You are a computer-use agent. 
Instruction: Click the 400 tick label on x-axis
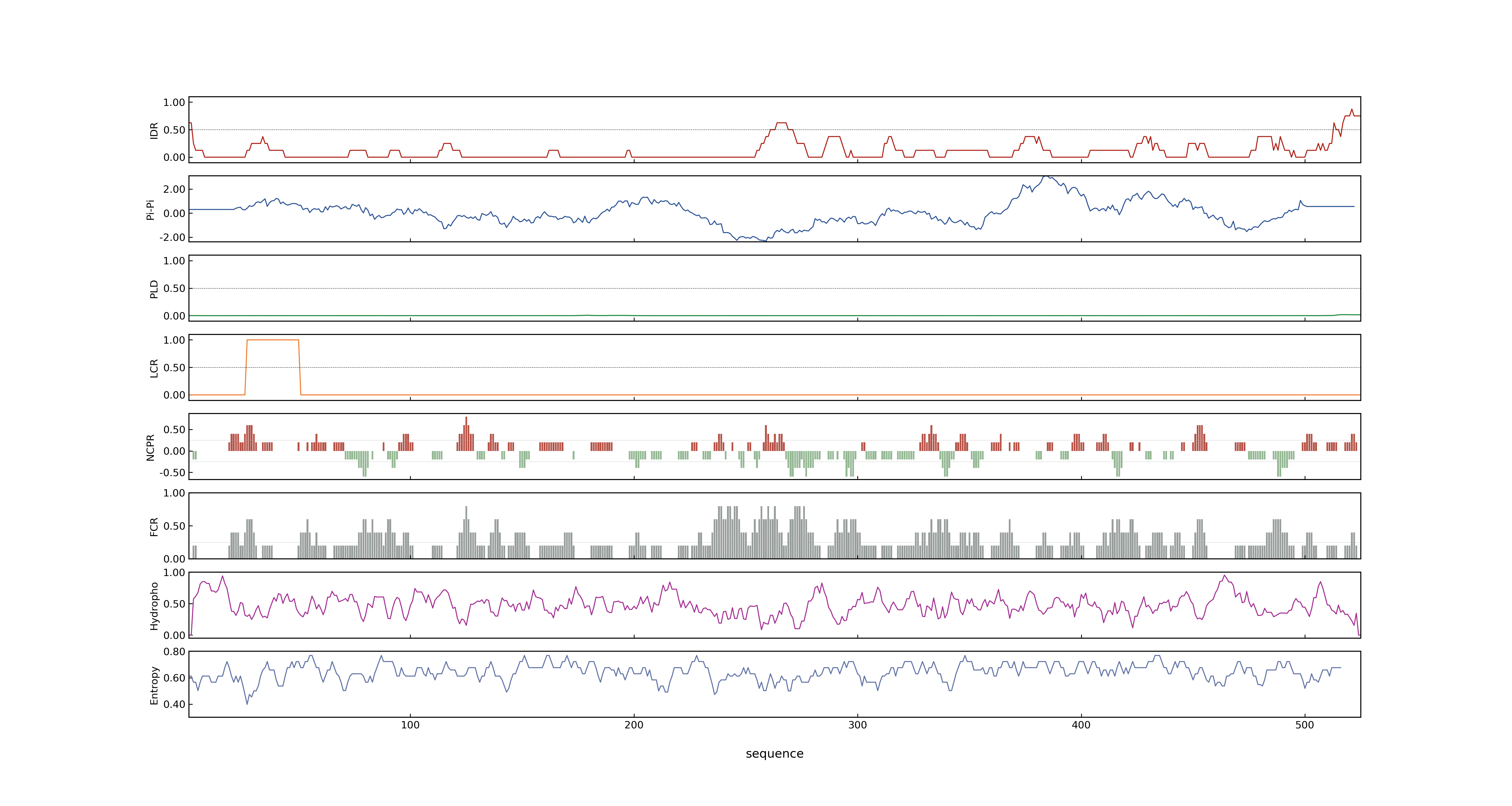(1081, 725)
